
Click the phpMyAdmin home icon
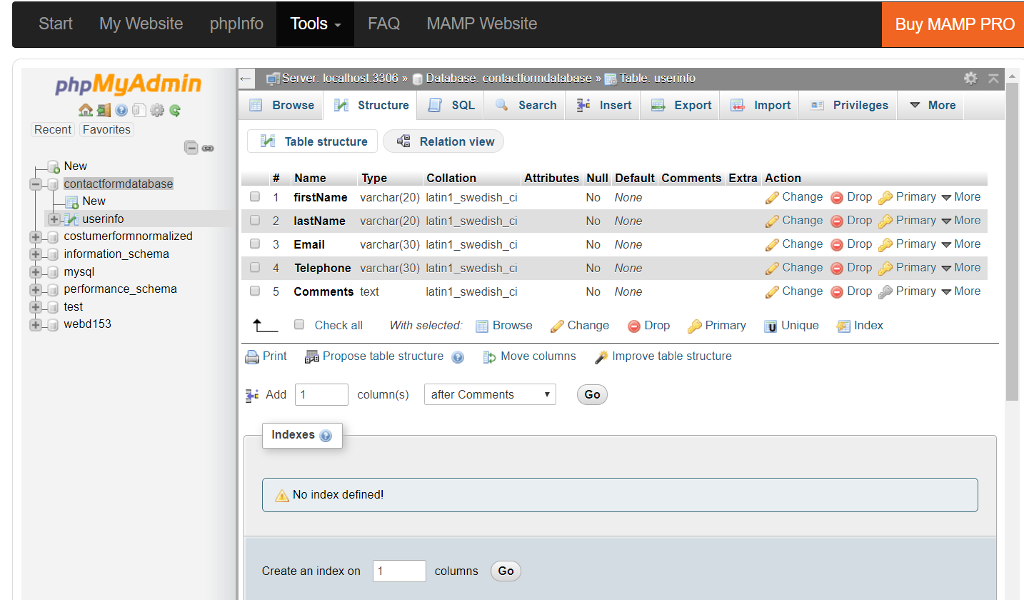click(x=85, y=110)
